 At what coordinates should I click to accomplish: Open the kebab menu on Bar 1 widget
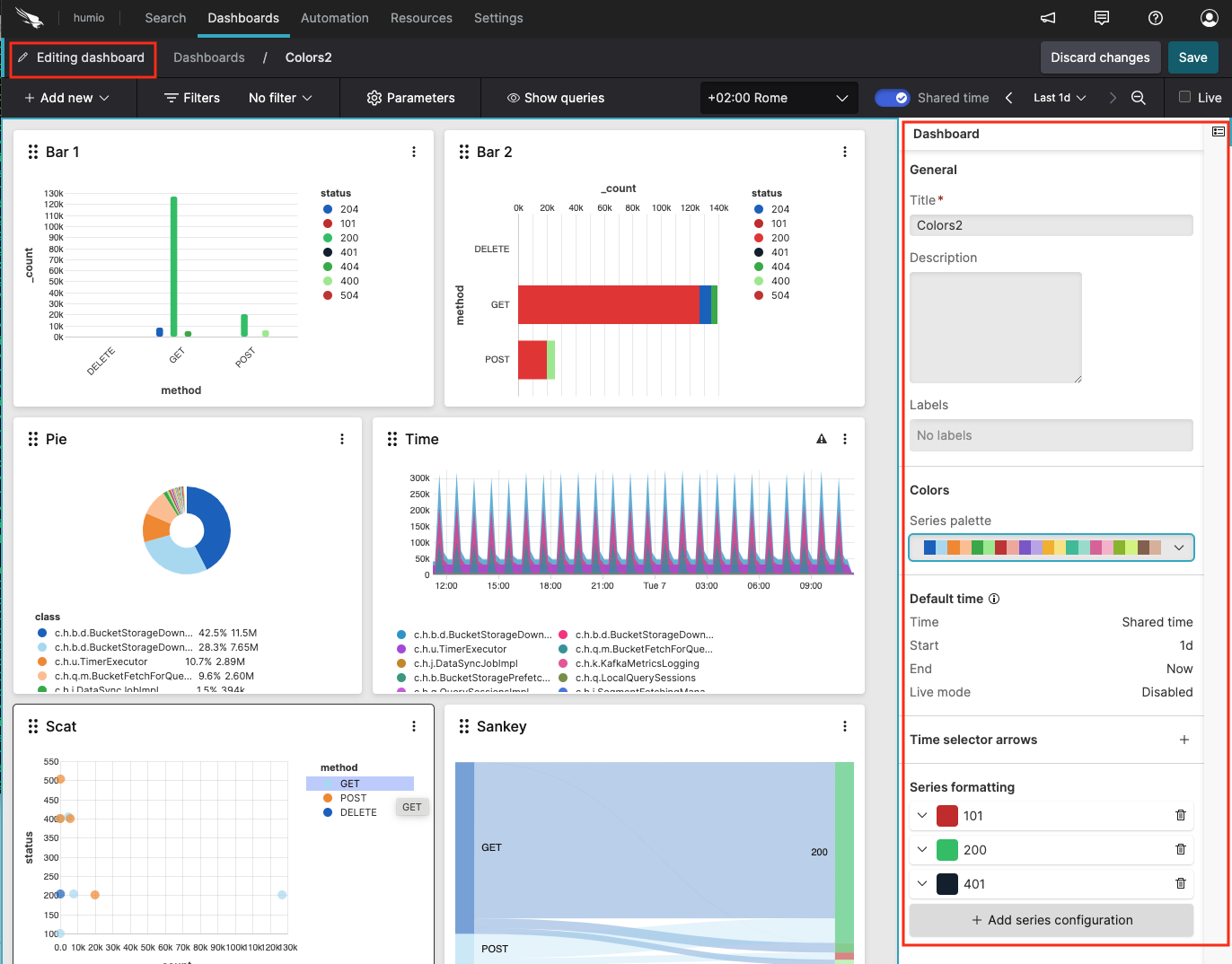point(414,152)
